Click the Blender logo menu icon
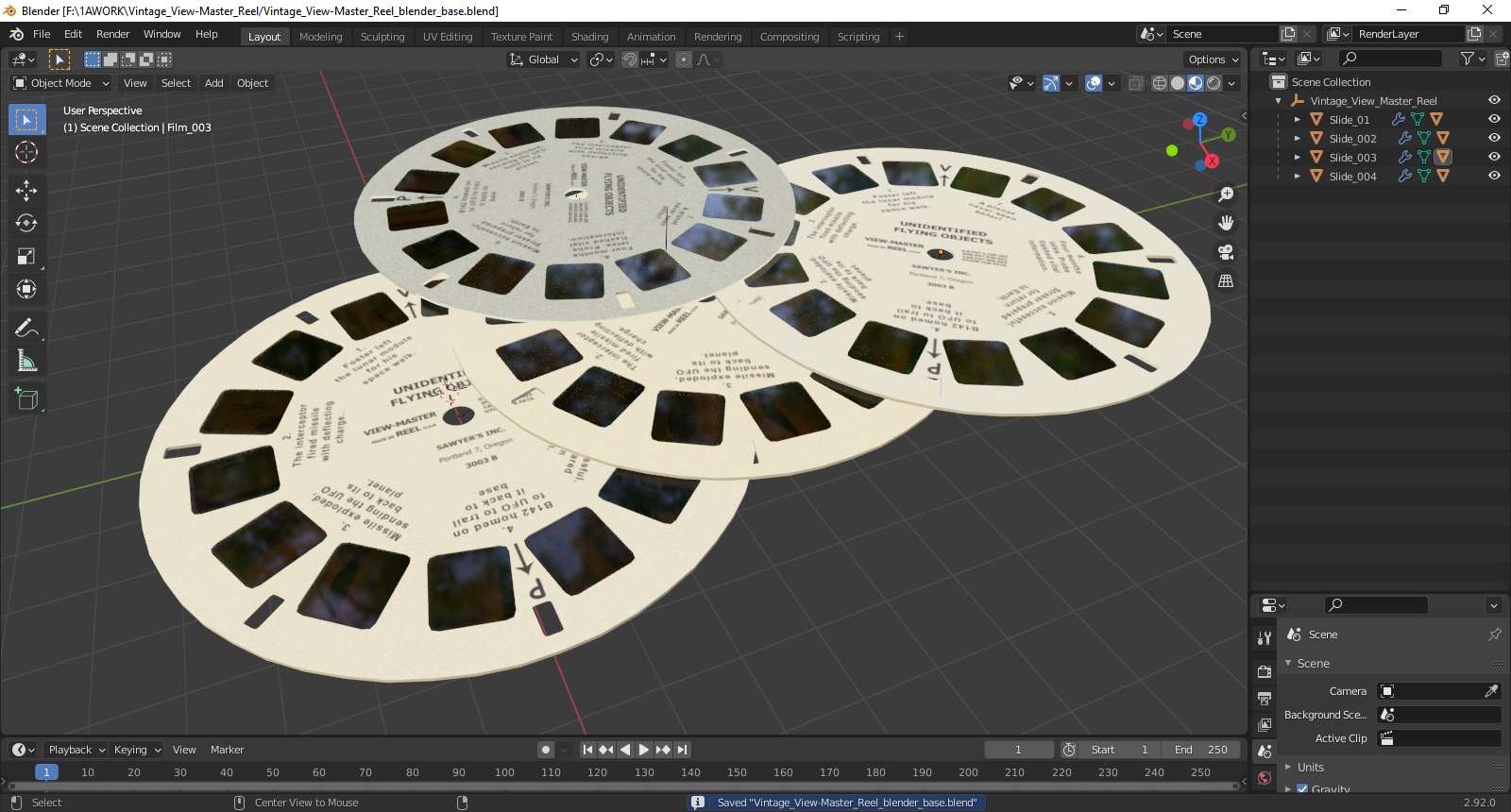Viewport: 1511px width, 812px height. click(16, 34)
